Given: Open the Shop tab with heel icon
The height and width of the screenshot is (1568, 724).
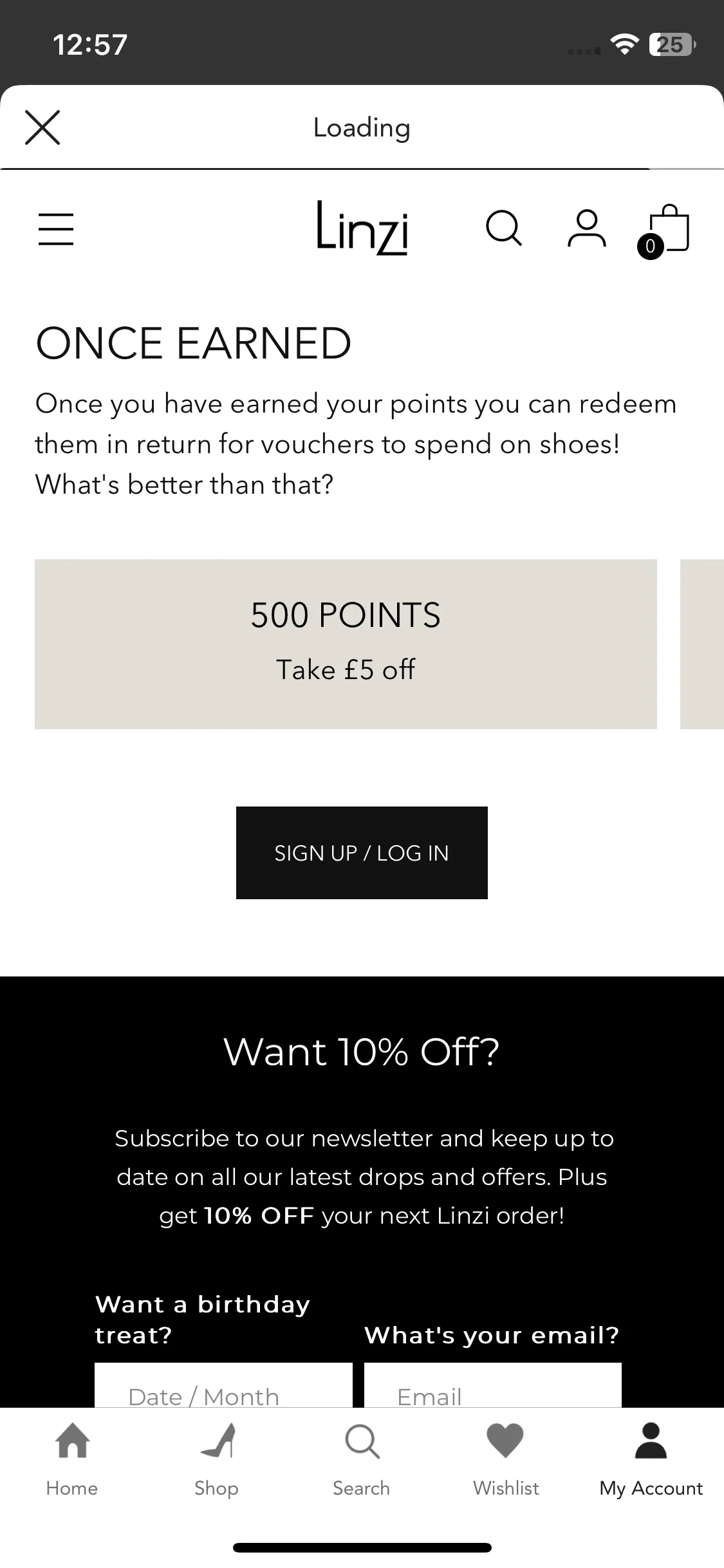Looking at the screenshot, I should click(217, 1460).
